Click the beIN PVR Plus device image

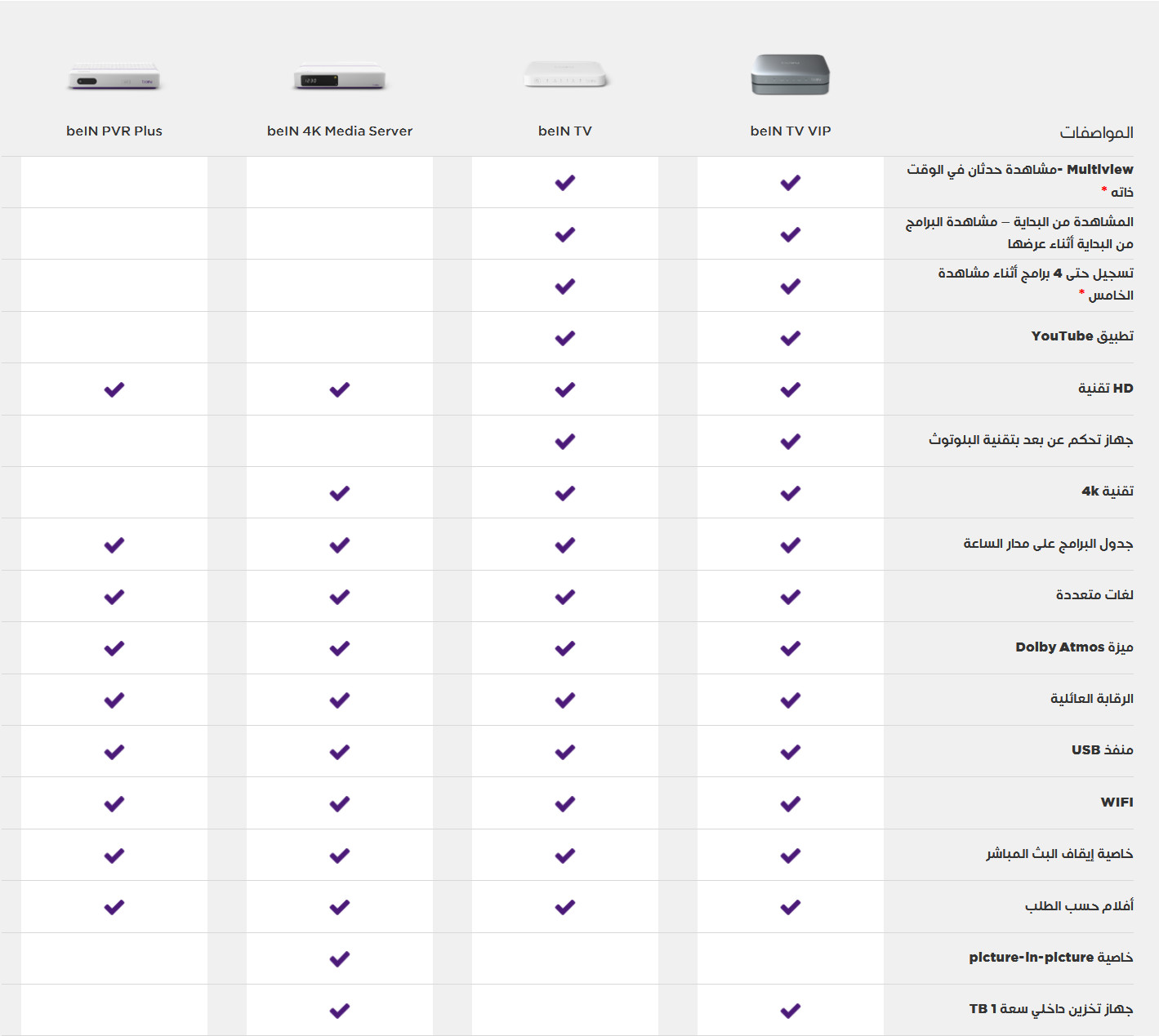tap(114, 78)
